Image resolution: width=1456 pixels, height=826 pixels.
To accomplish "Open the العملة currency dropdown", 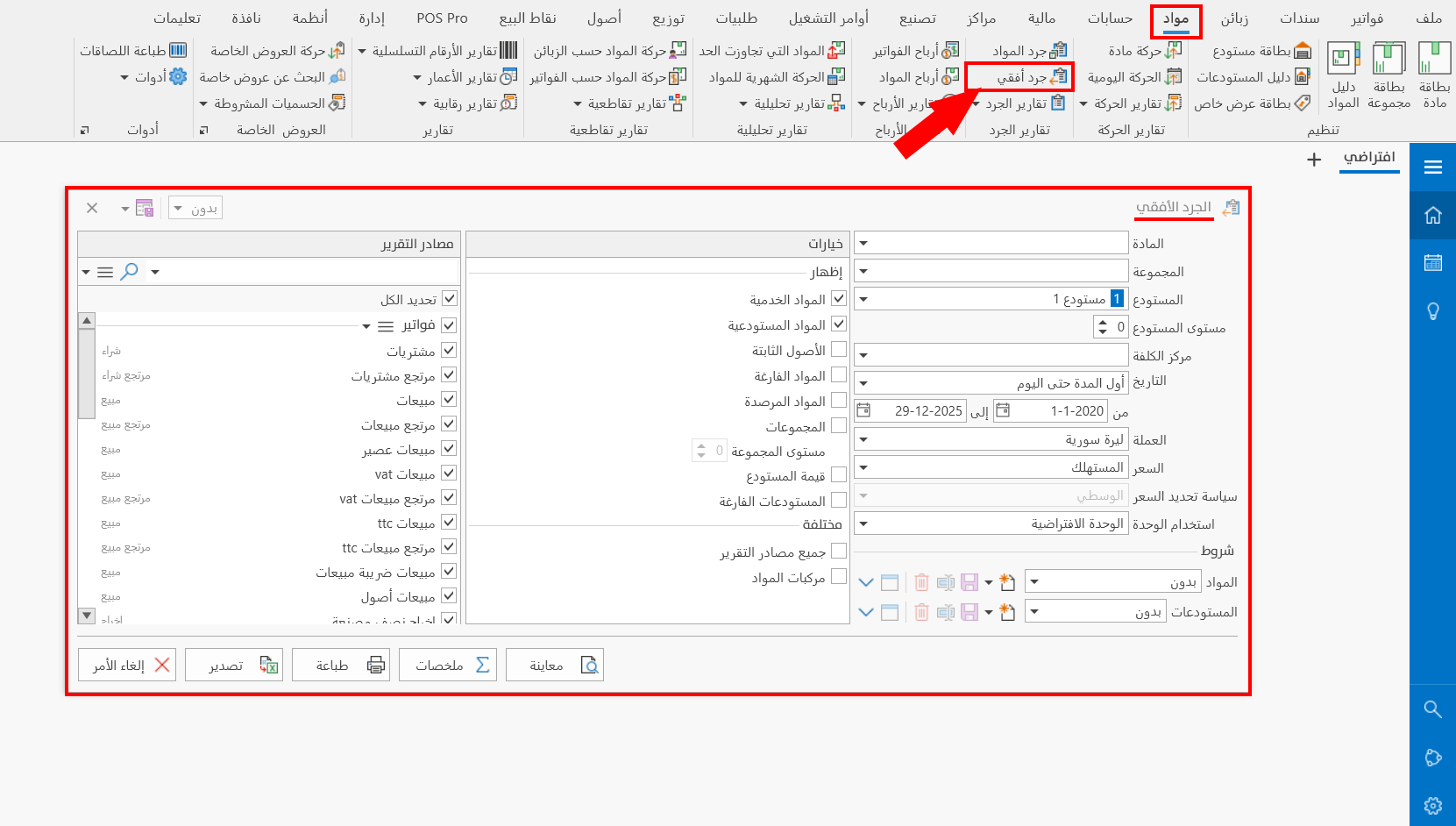I will (x=862, y=439).
